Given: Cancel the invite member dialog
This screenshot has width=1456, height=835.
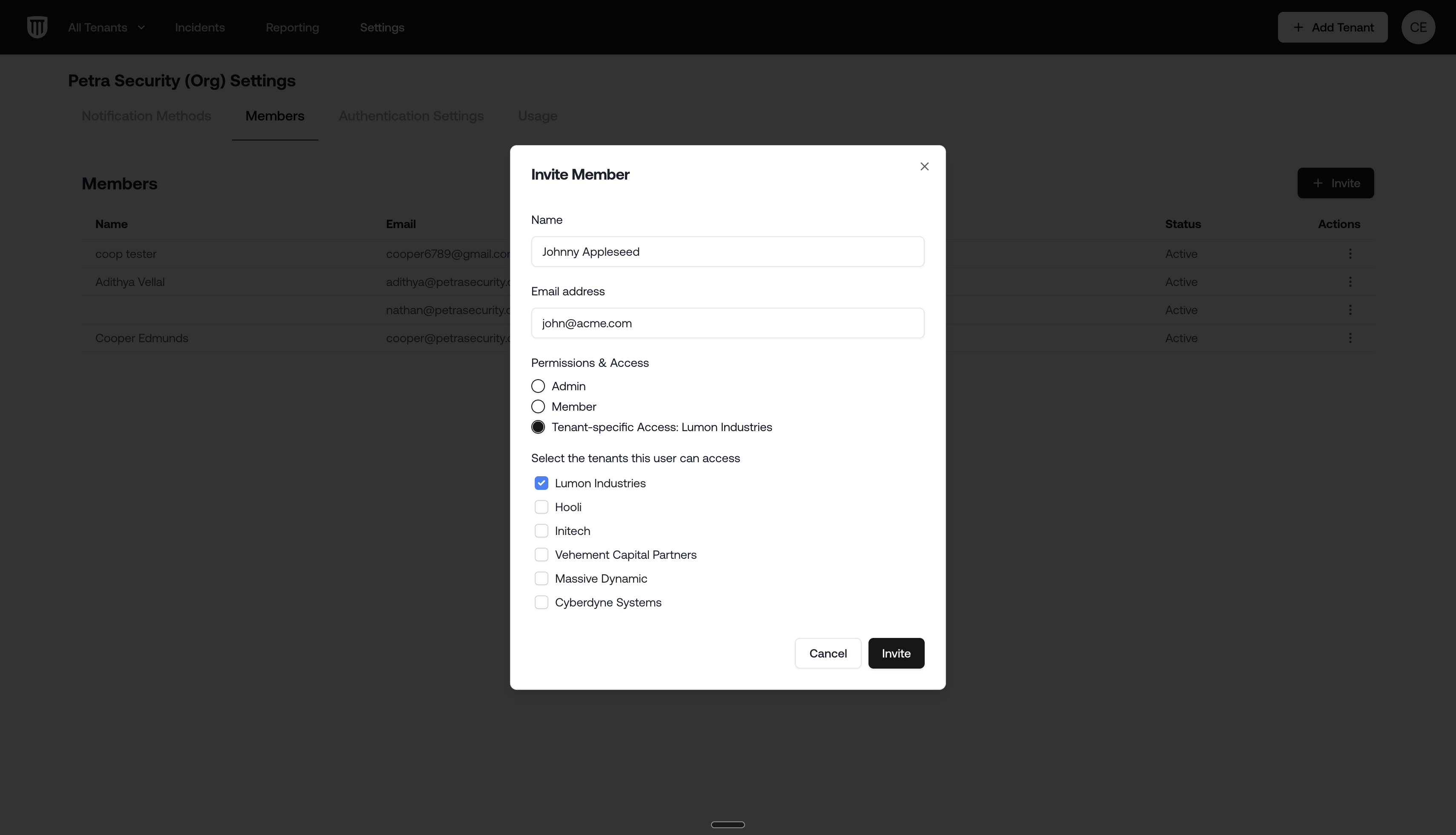Looking at the screenshot, I should point(827,653).
